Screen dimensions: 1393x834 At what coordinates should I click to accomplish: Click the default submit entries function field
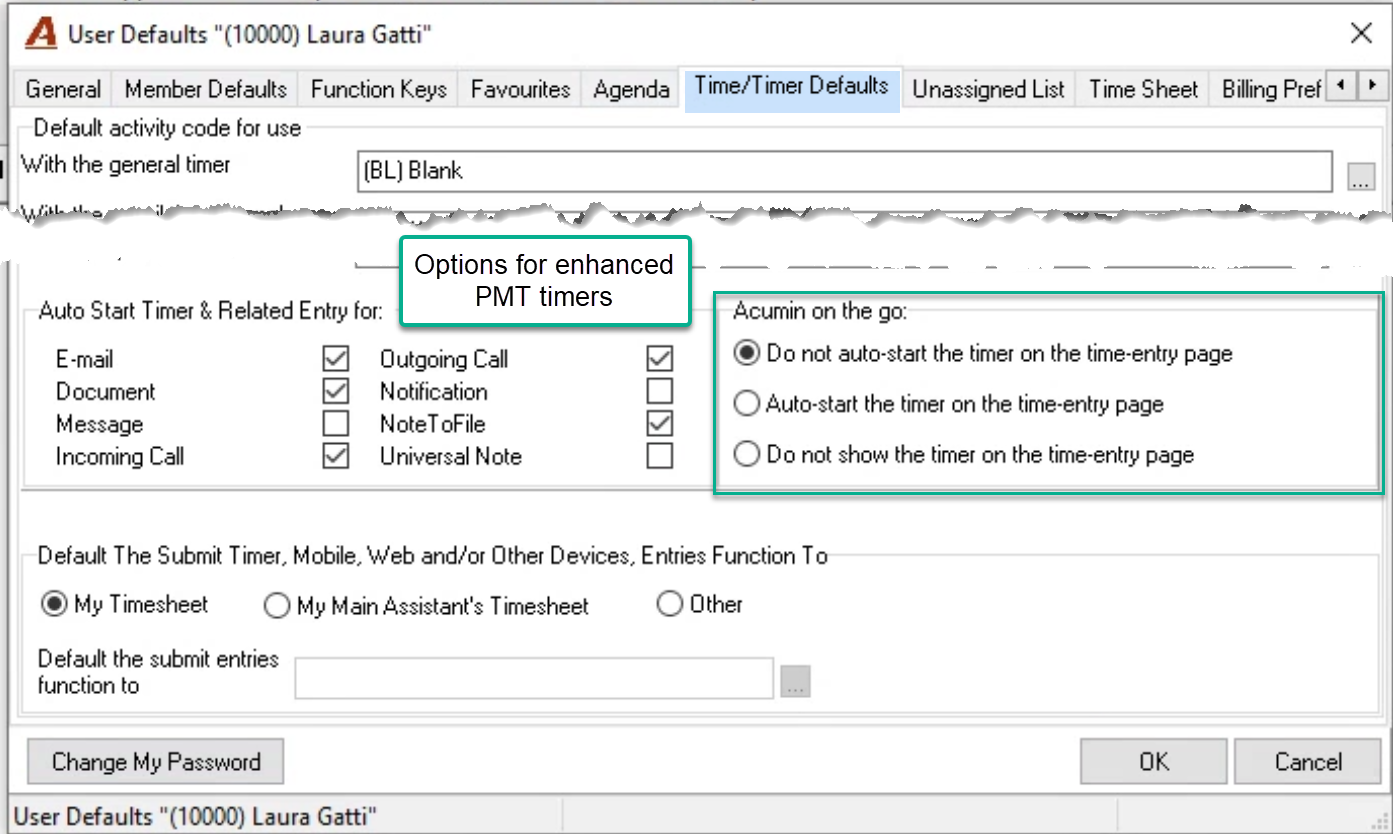534,678
